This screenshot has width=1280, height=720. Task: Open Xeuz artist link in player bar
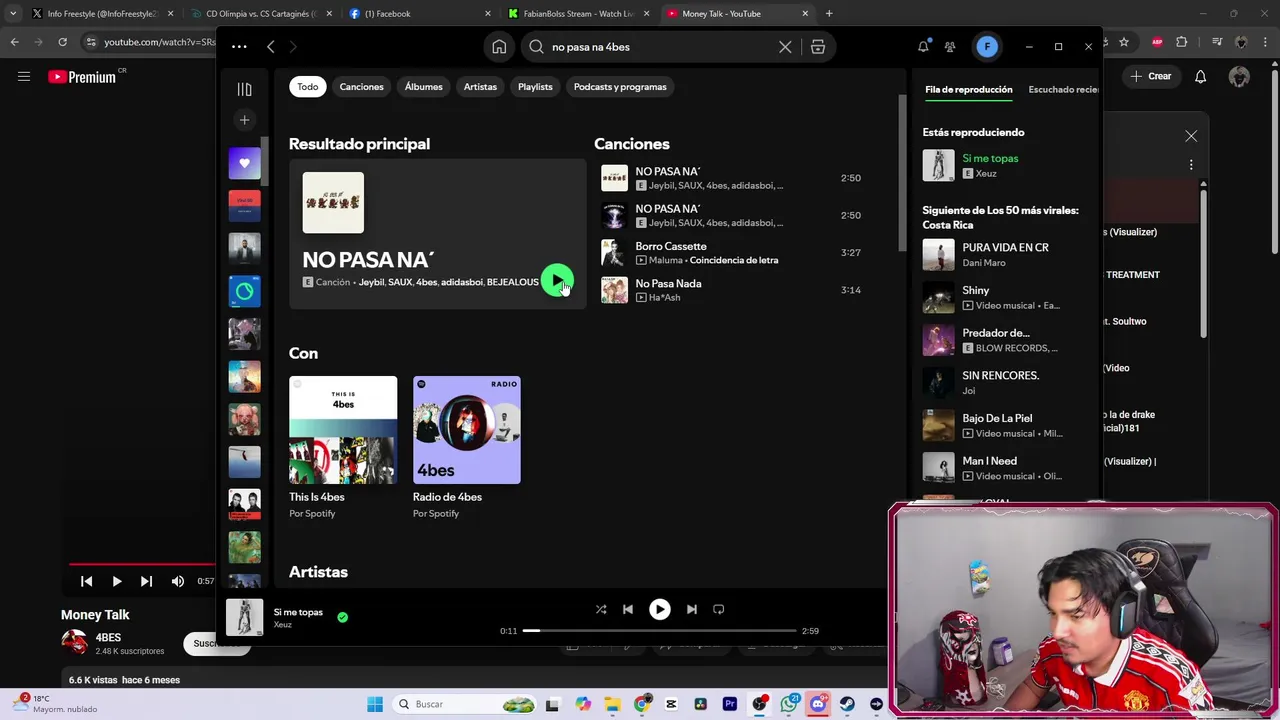click(x=282, y=625)
